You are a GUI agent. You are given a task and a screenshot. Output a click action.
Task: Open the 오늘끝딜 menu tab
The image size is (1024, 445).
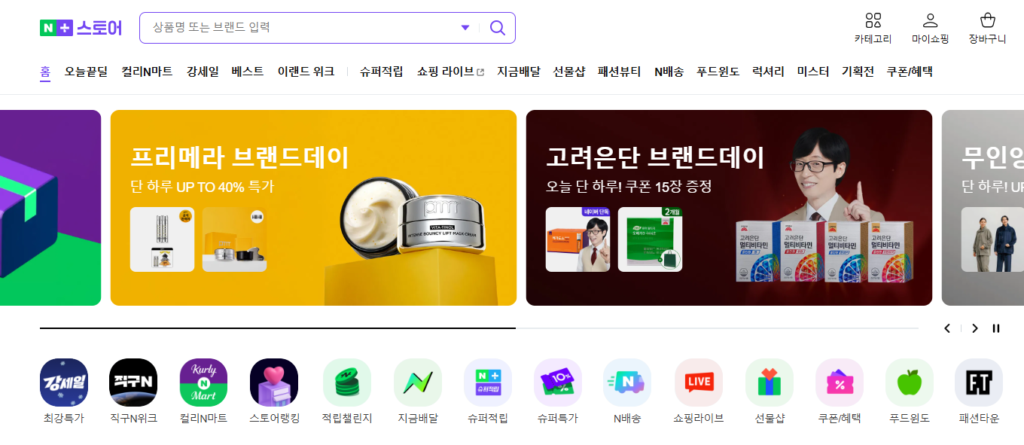pos(86,72)
